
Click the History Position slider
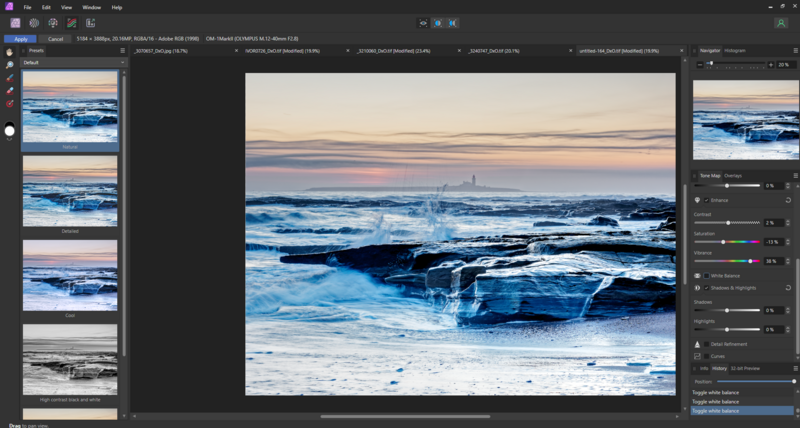[756, 382]
